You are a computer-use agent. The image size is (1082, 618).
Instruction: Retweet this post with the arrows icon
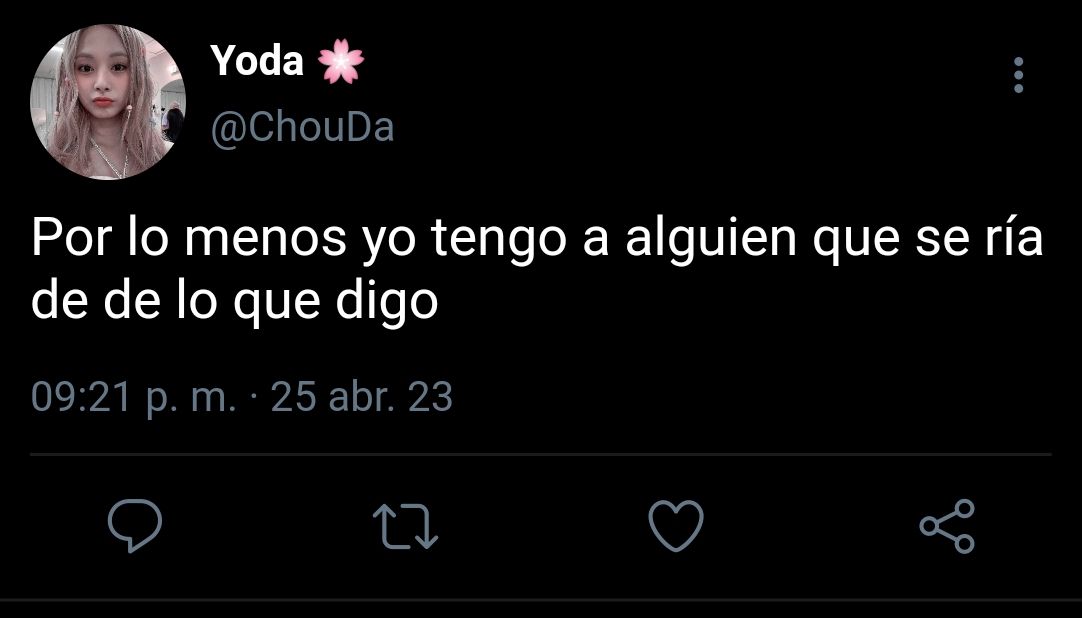[x=405, y=526]
